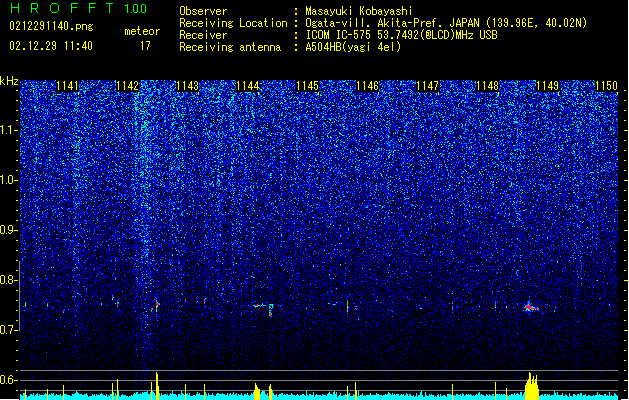Click the timestamp 02.12.29 11:40

(x=51, y=46)
